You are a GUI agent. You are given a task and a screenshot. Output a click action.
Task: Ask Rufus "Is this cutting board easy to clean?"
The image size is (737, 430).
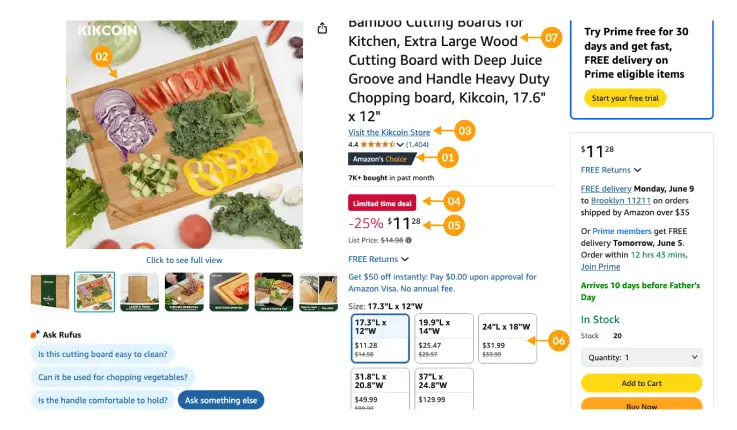[x=102, y=354]
